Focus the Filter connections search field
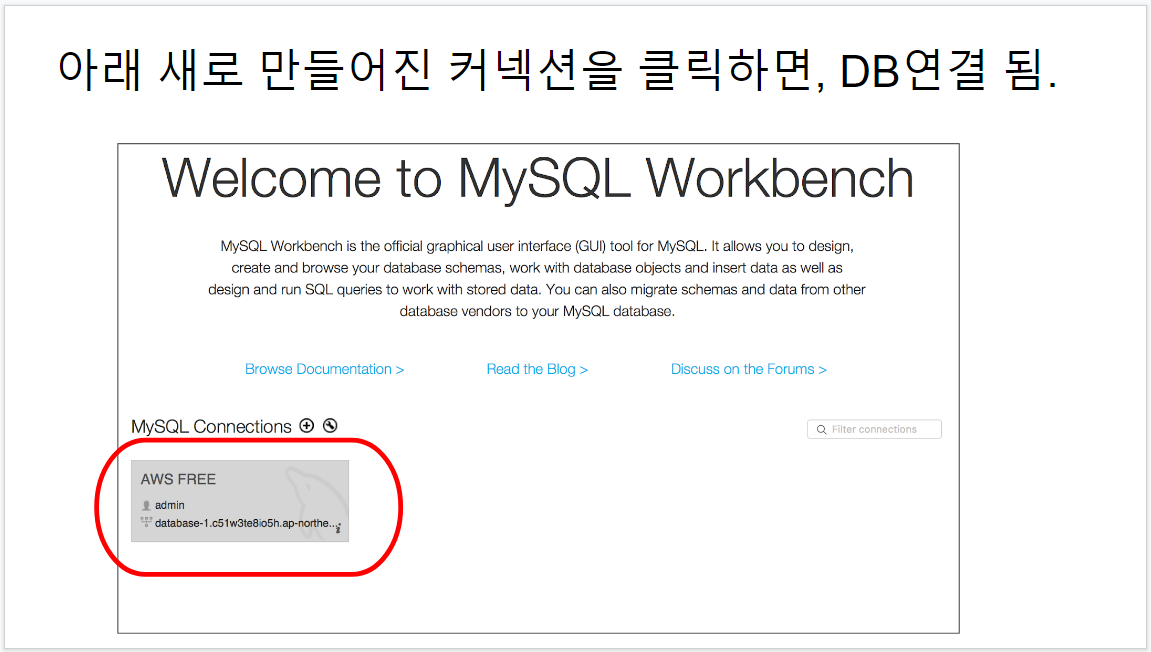Screen dimensions: 1151x652 [x=874, y=429]
